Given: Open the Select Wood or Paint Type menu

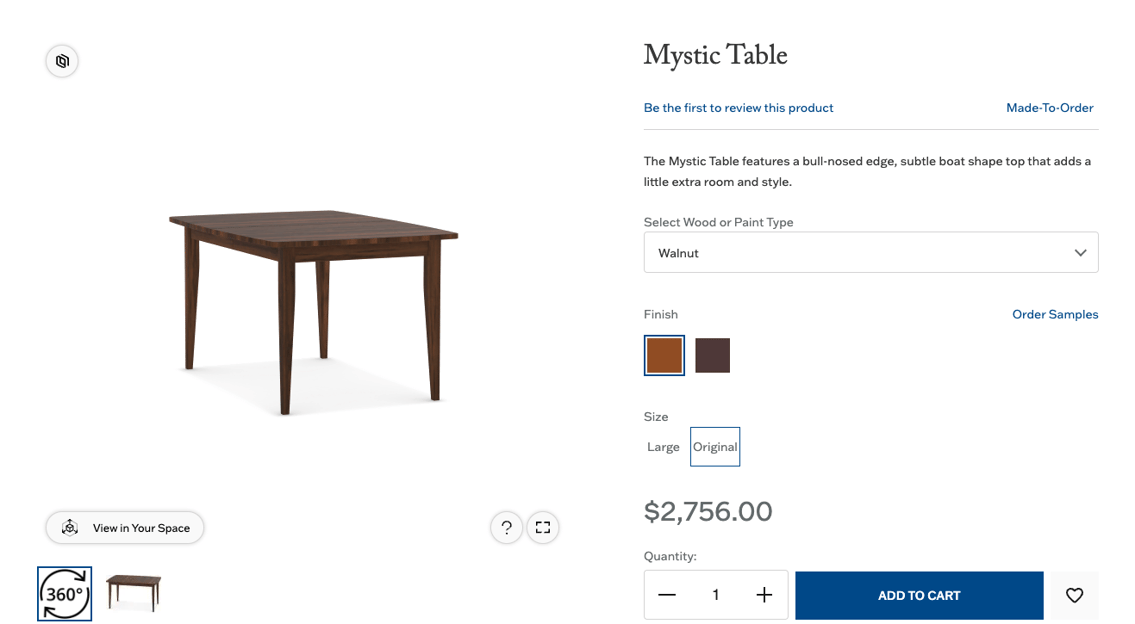Looking at the screenshot, I should point(870,252).
